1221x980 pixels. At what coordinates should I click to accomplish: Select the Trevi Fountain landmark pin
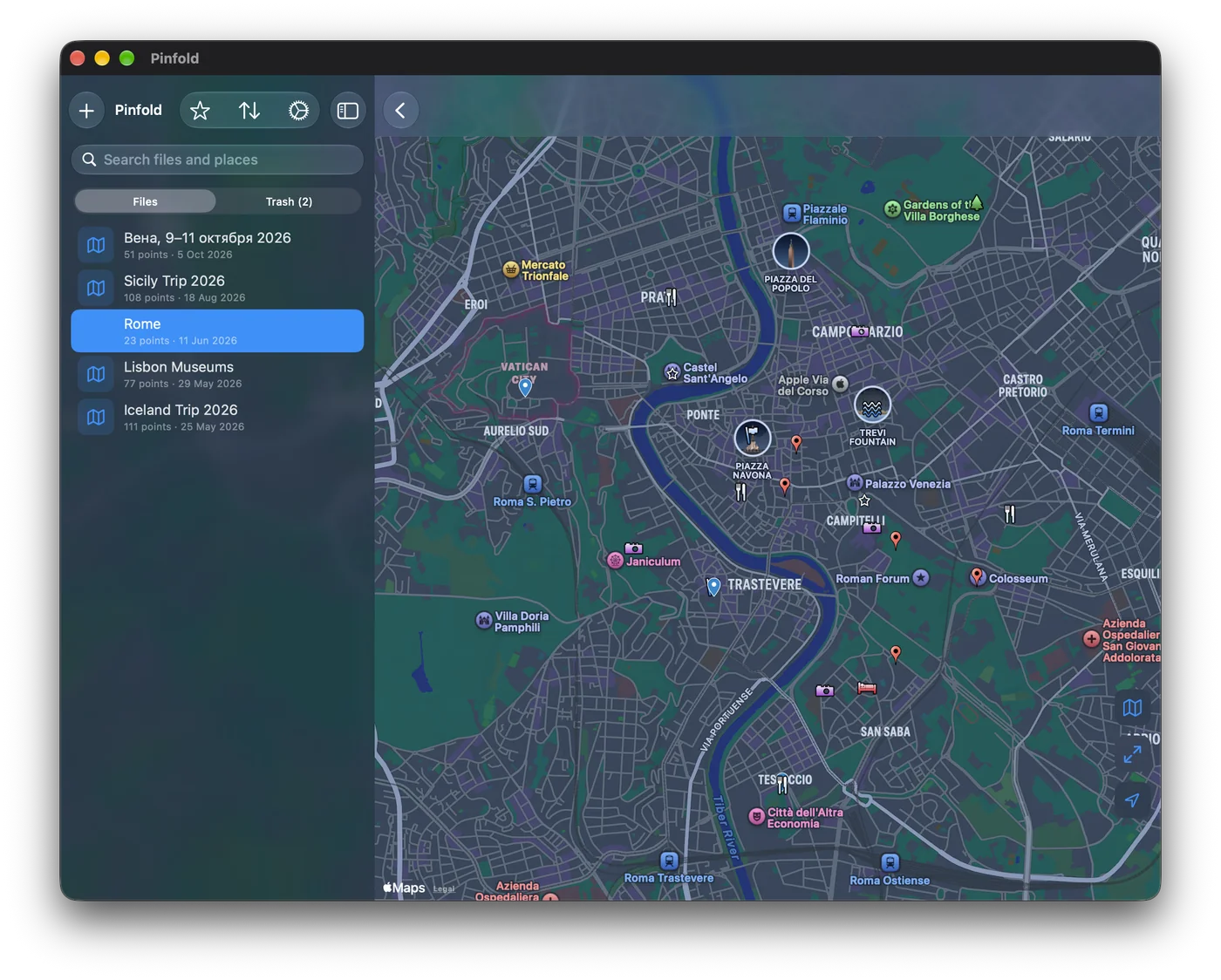point(872,405)
